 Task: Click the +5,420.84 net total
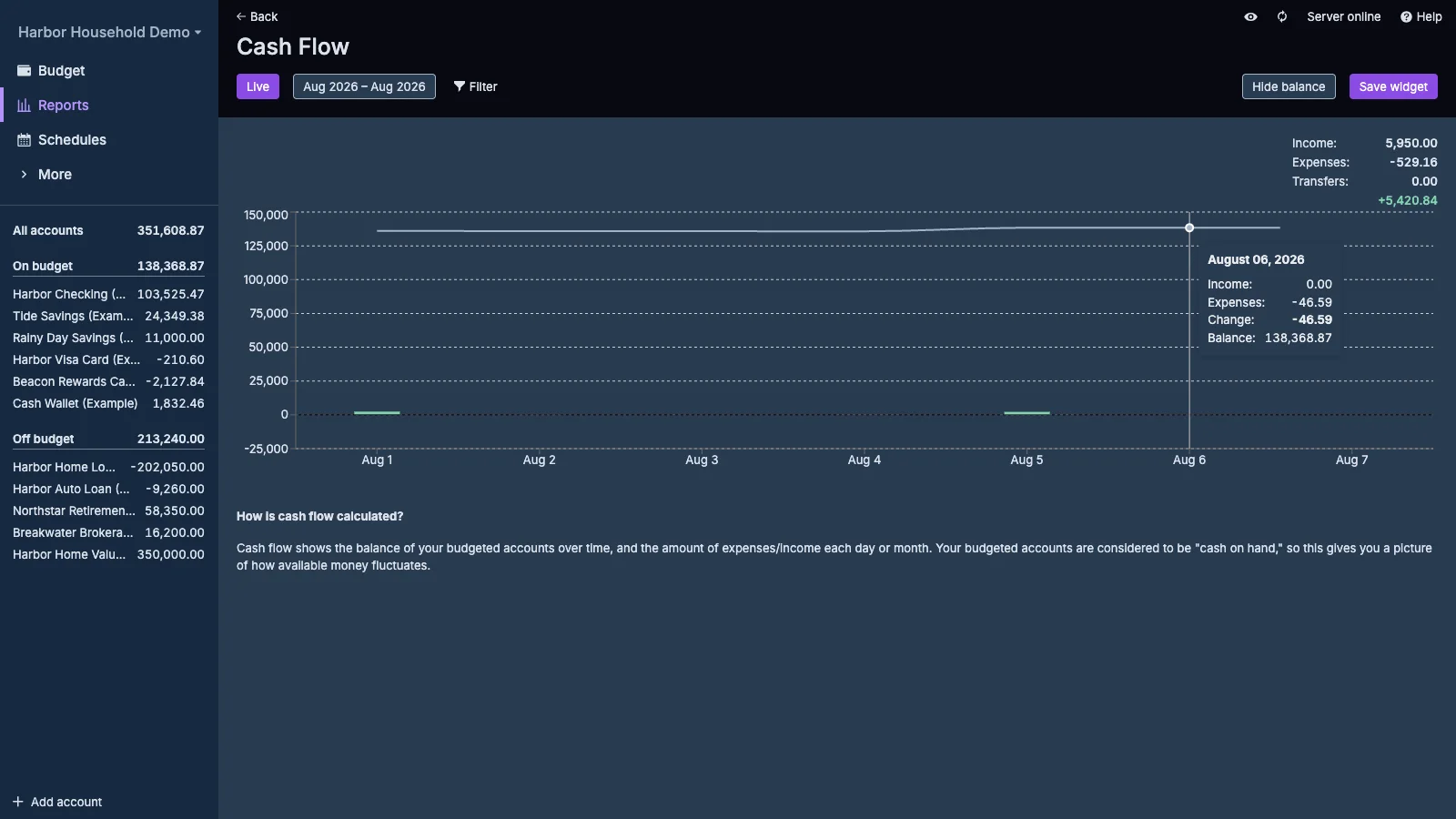[x=1408, y=200]
